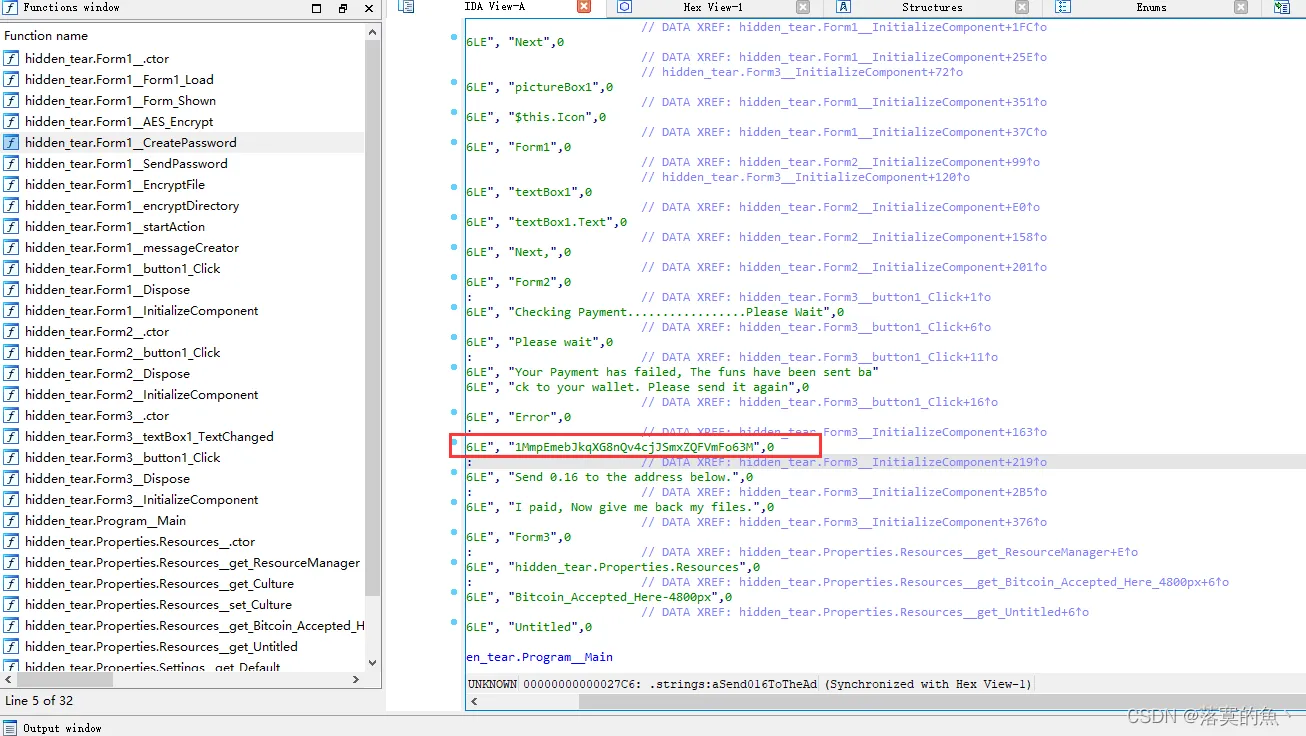1306x736 pixels.
Task: Click function icon of Resources__get_Untitled
Action: [11, 646]
